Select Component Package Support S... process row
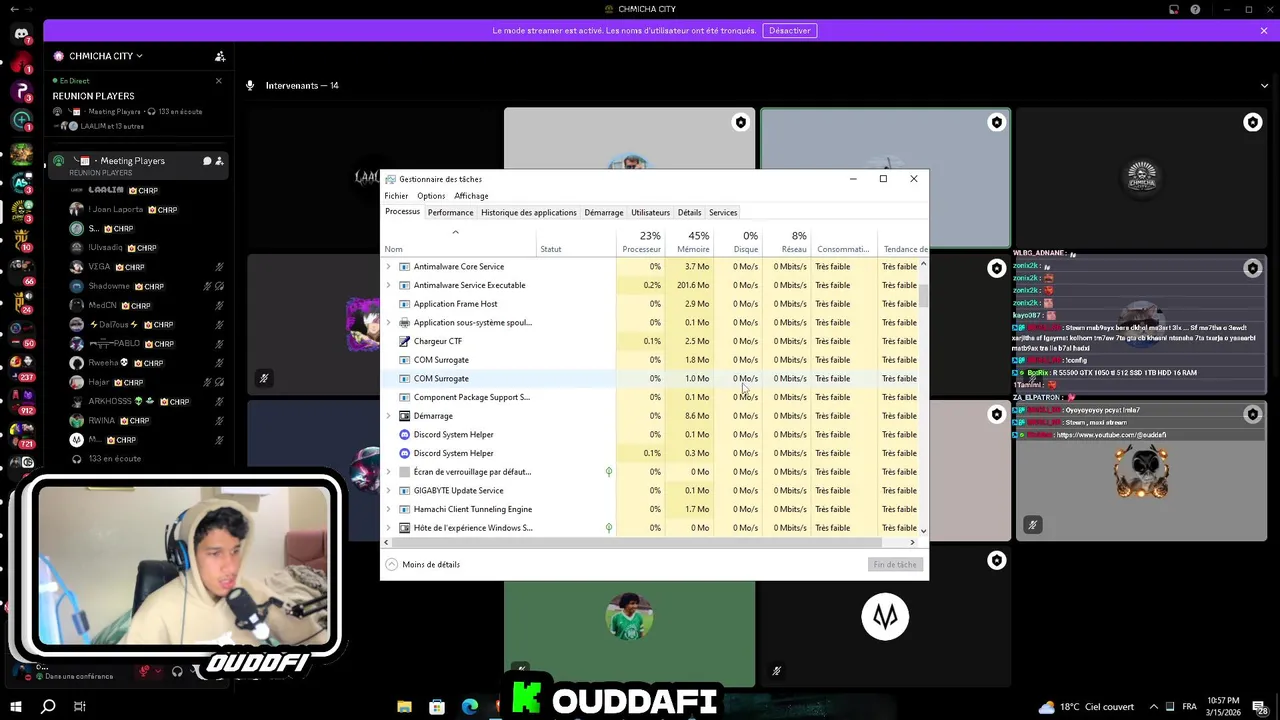Screen dimensions: 1280x720 point(649,397)
